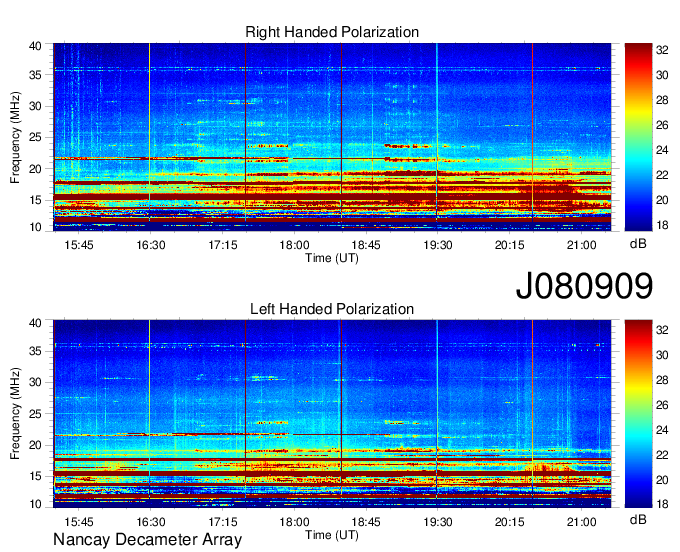Click the 'Nancay Decameter Array' caption

pyautogui.click(x=147, y=540)
